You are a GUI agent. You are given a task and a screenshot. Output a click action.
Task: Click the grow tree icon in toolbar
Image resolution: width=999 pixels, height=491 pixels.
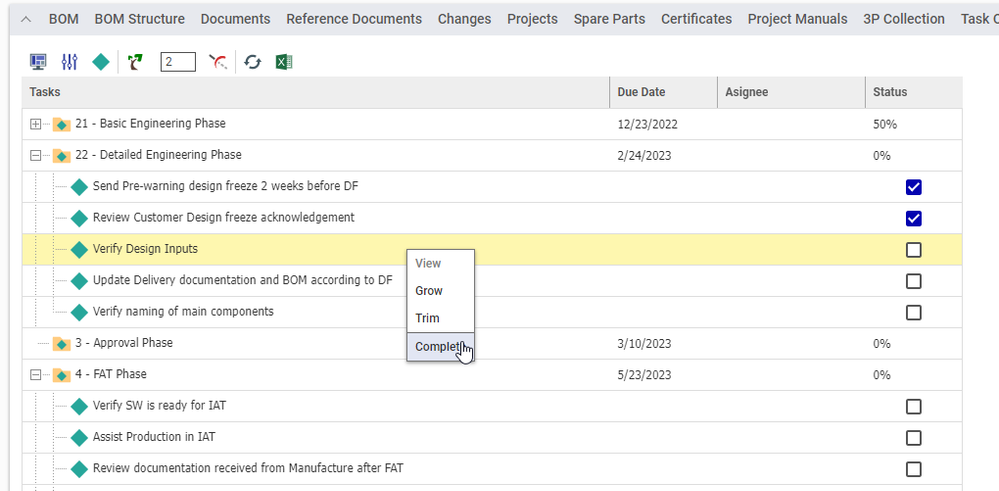[x=136, y=62]
